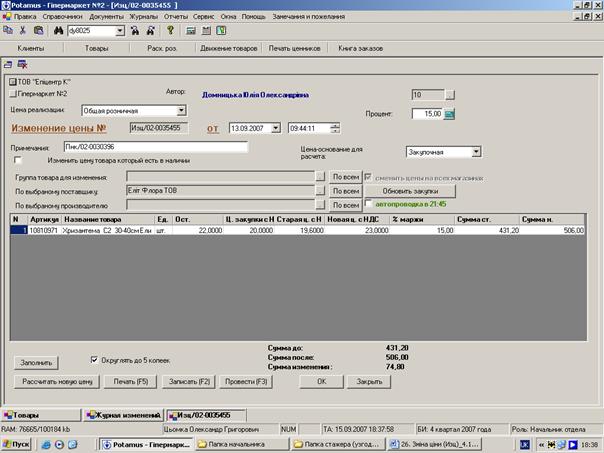604x453 pixels.
Task: Click the yellow question mark help icon
Action: click(x=170, y=30)
